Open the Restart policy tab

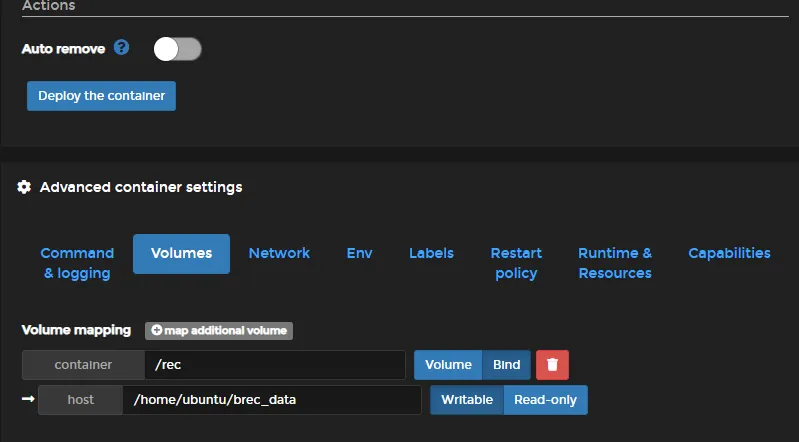[516, 263]
